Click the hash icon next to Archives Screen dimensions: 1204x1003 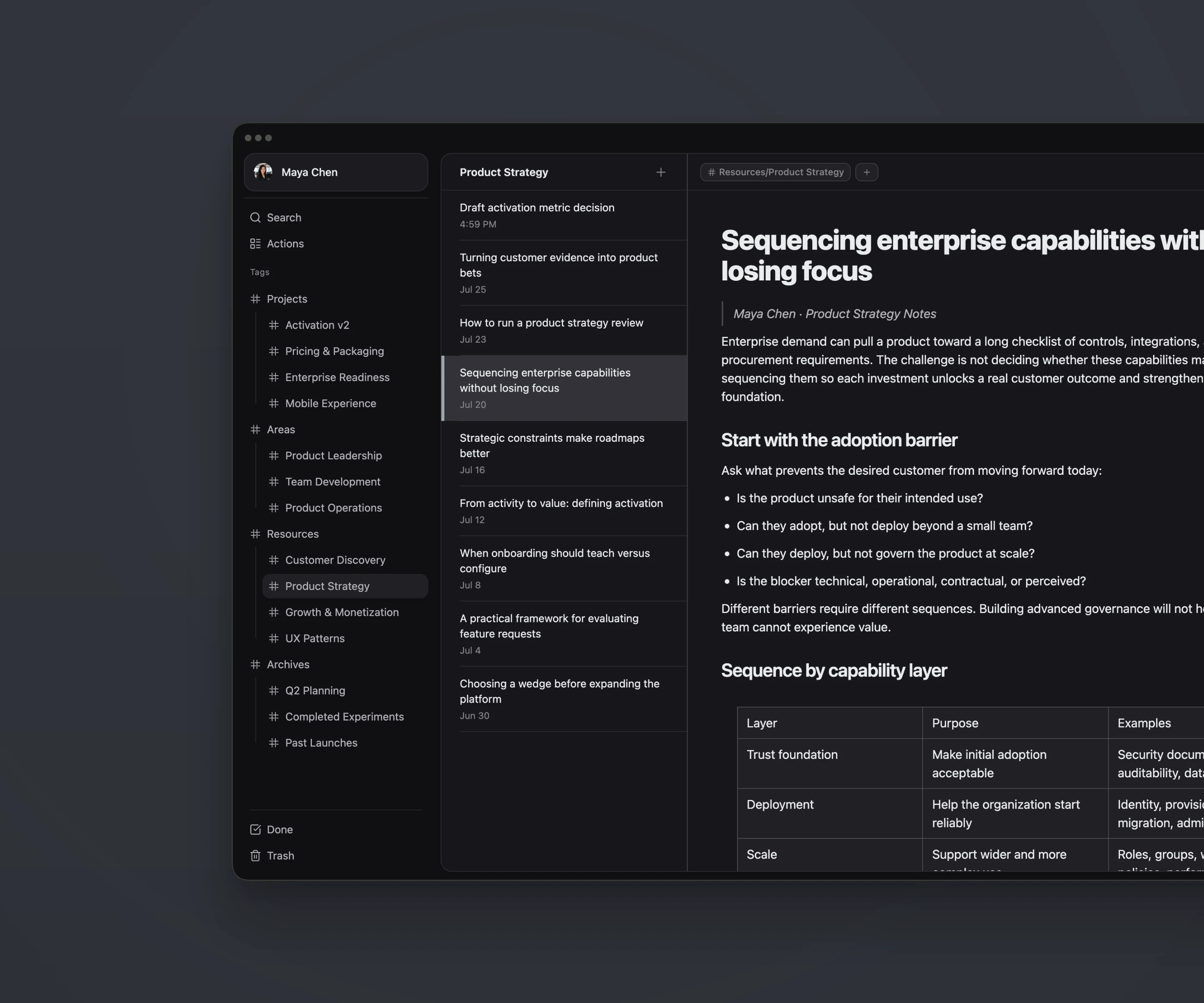click(x=255, y=664)
